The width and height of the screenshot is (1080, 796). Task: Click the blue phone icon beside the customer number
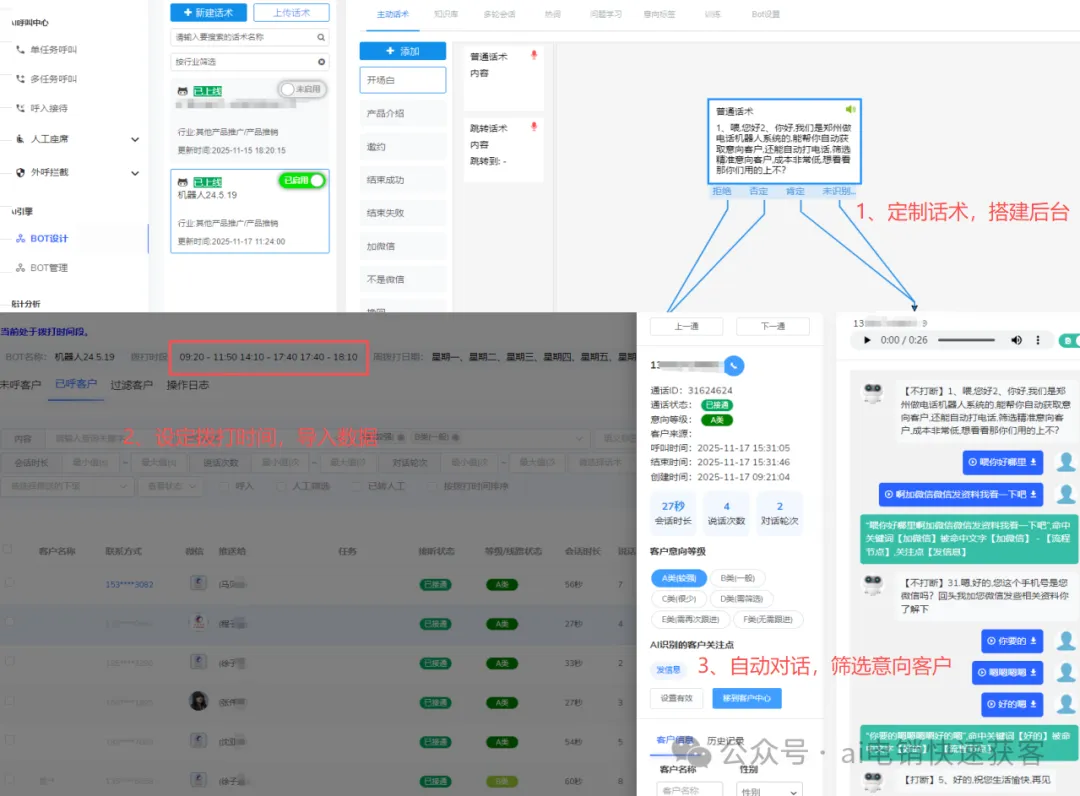click(x=735, y=366)
